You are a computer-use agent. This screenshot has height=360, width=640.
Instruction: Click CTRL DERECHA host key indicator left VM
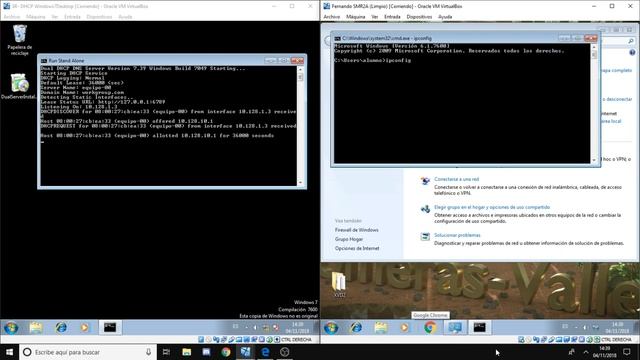296,340
